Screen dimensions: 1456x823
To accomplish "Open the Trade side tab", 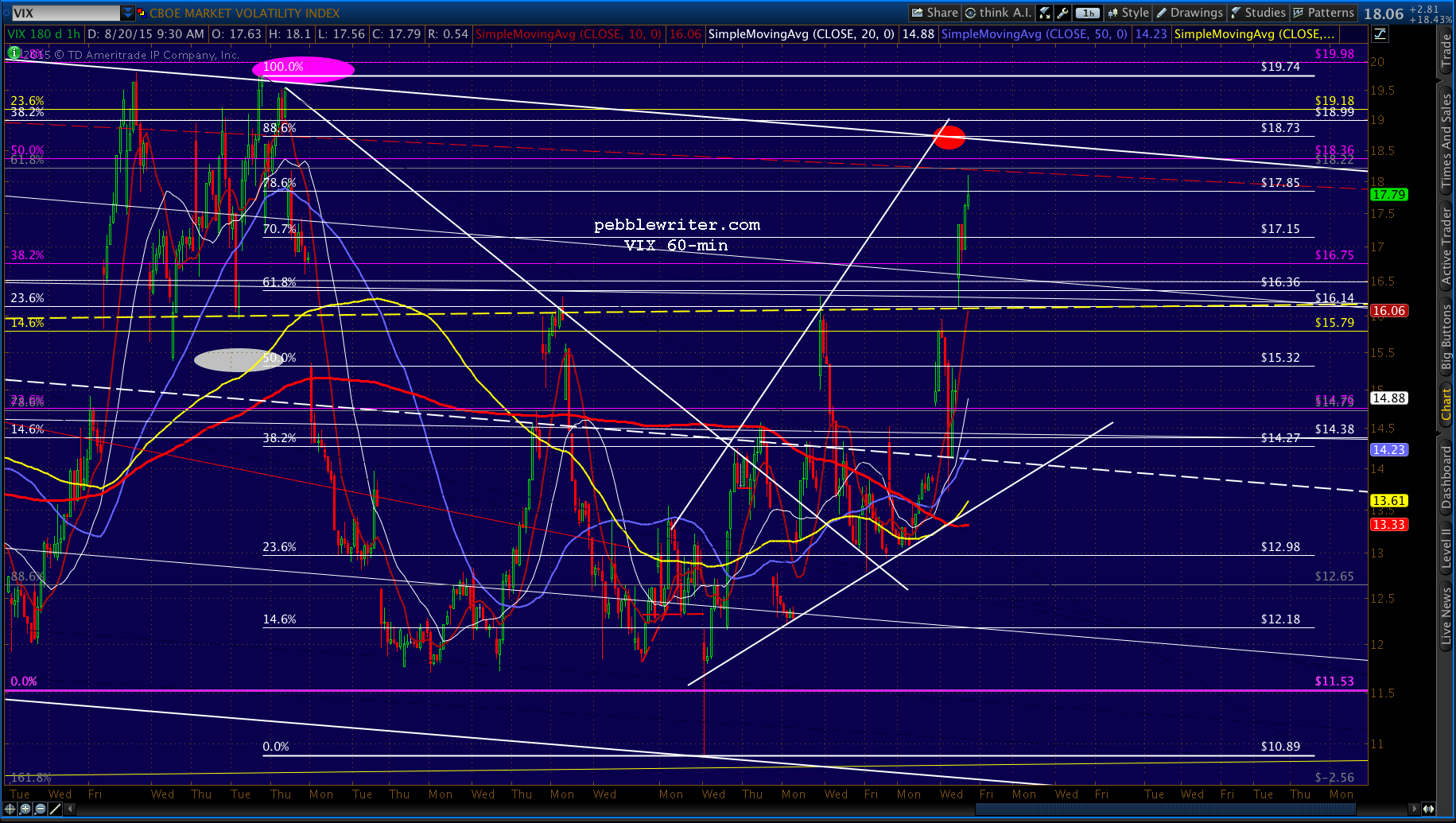I will coord(1446,52).
